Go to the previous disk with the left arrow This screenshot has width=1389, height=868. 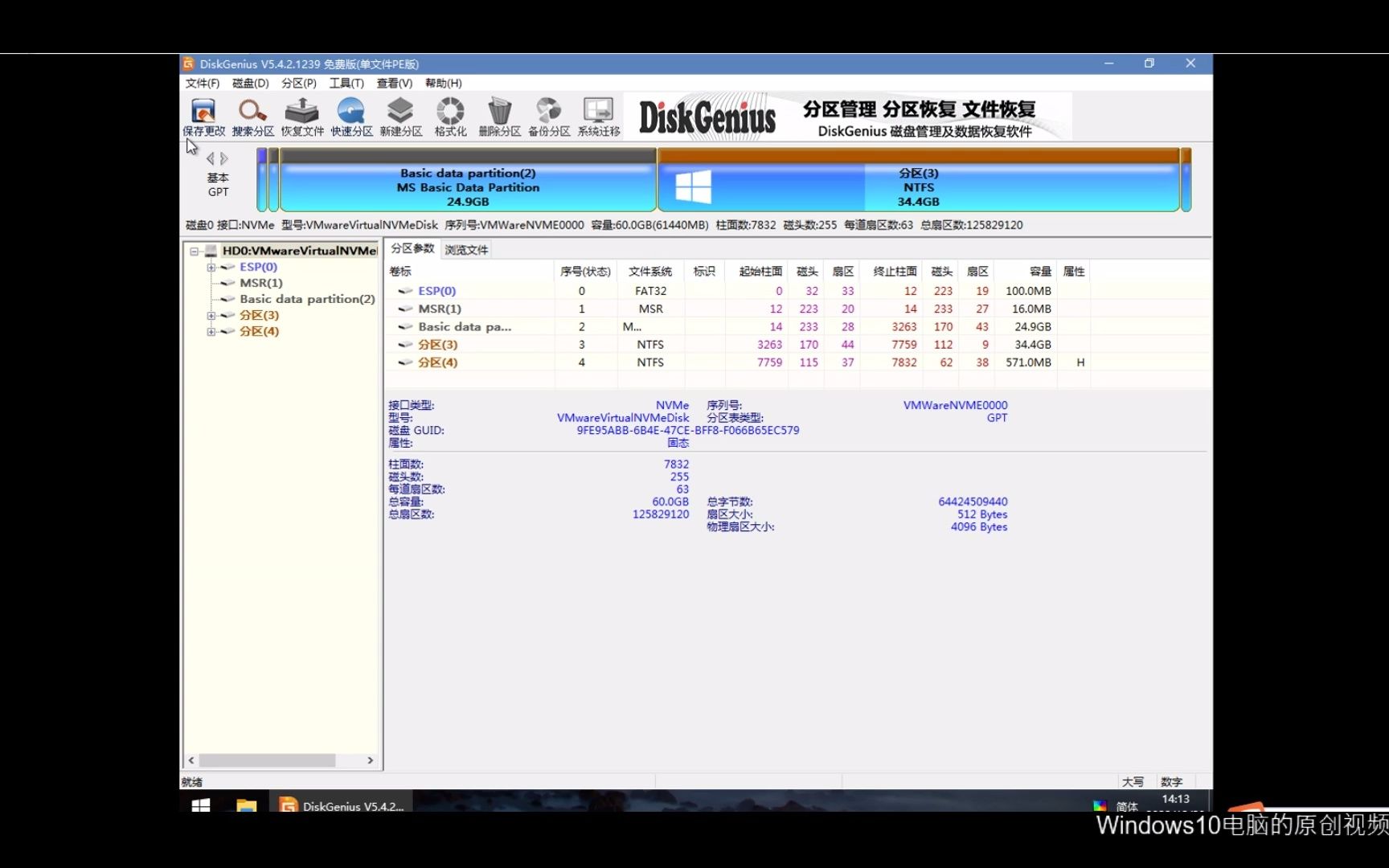tap(211, 159)
